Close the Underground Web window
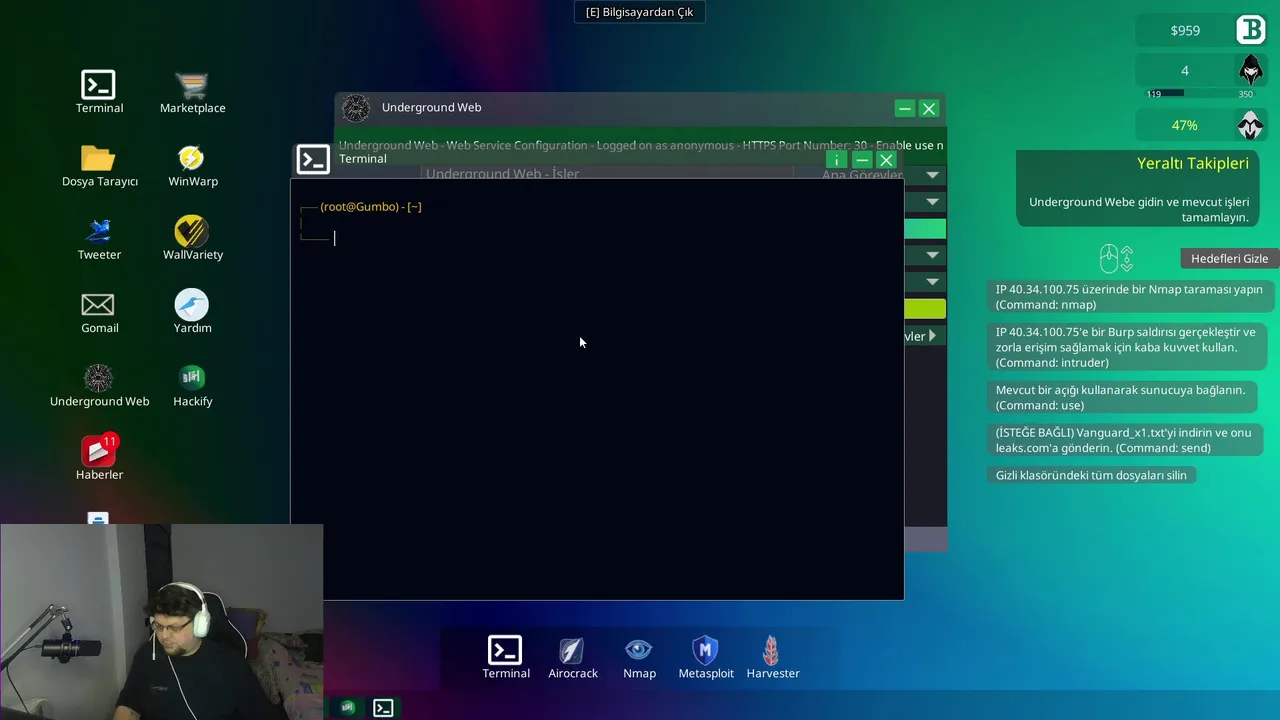Viewport: 1280px width, 720px height. pyautogui.click(x=929, y=109)
